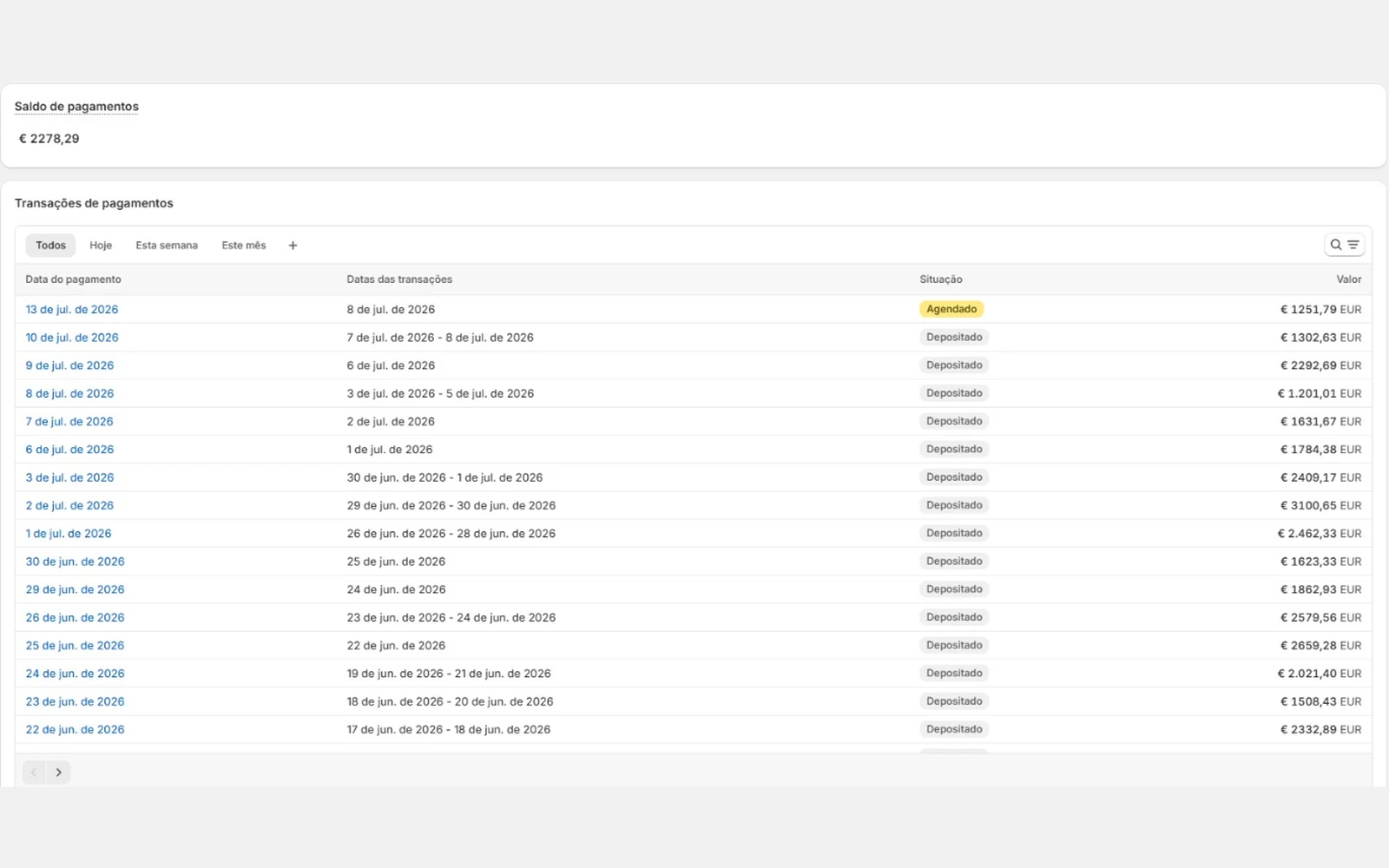Click the Situação column header
Screen dimensions: 1389x868
941,279
